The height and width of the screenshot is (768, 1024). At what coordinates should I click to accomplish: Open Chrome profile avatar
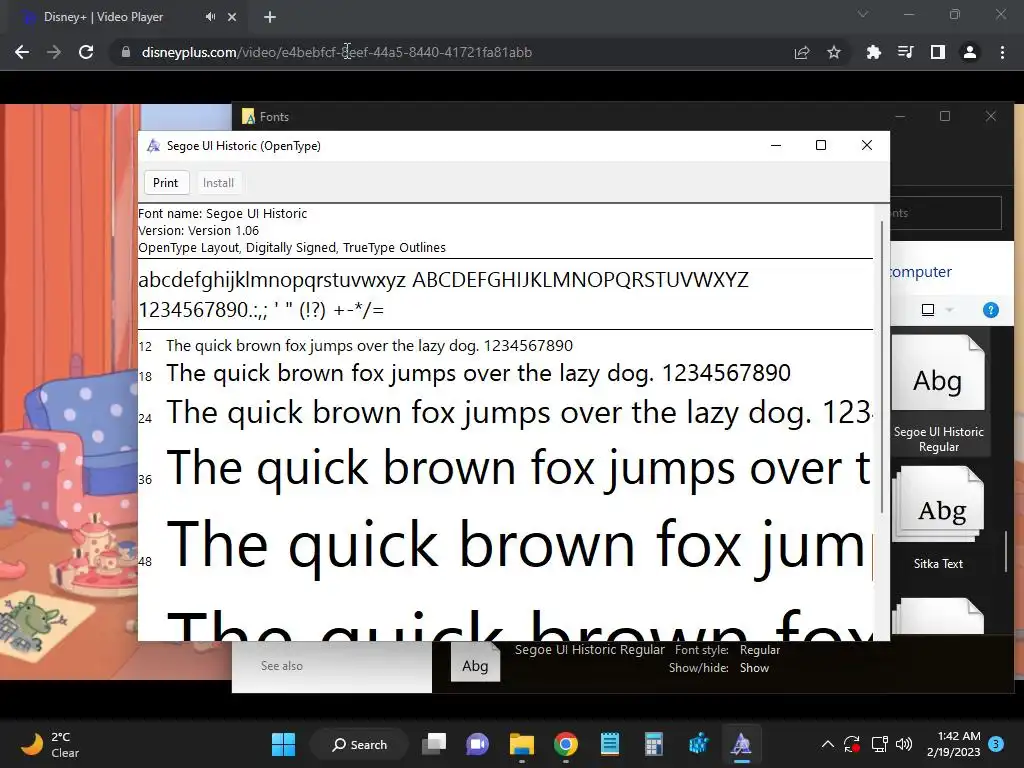coord(970,52)
